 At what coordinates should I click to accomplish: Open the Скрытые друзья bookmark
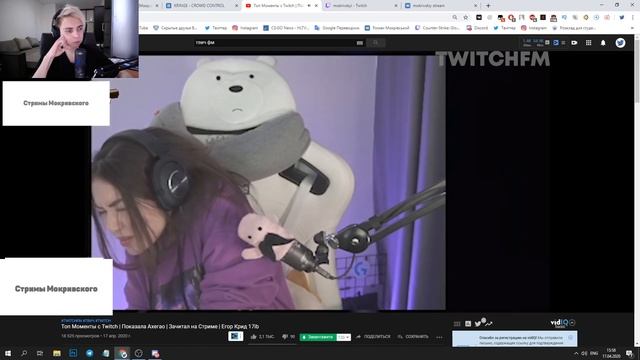click(175, 28)
